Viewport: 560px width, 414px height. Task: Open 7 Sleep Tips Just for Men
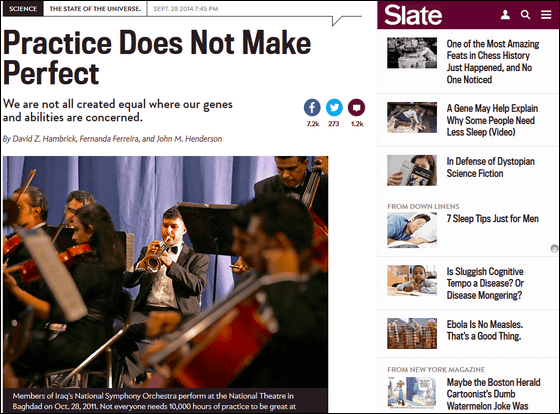492,218
